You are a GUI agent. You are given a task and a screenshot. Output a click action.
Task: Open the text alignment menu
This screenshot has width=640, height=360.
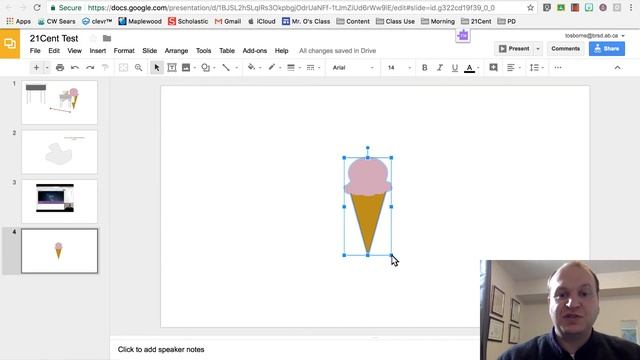tap(511, 68)
